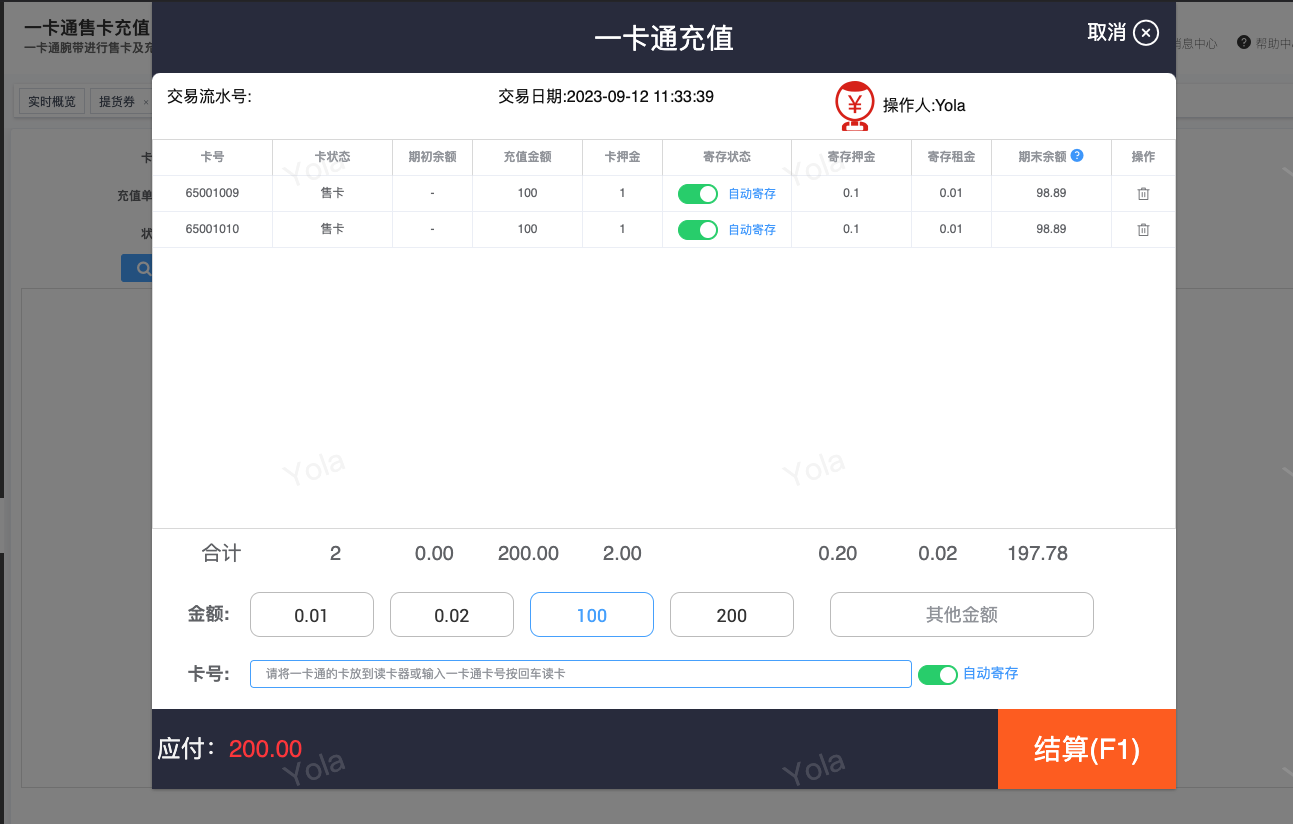Select card number cell 65001009

point(212,193)
